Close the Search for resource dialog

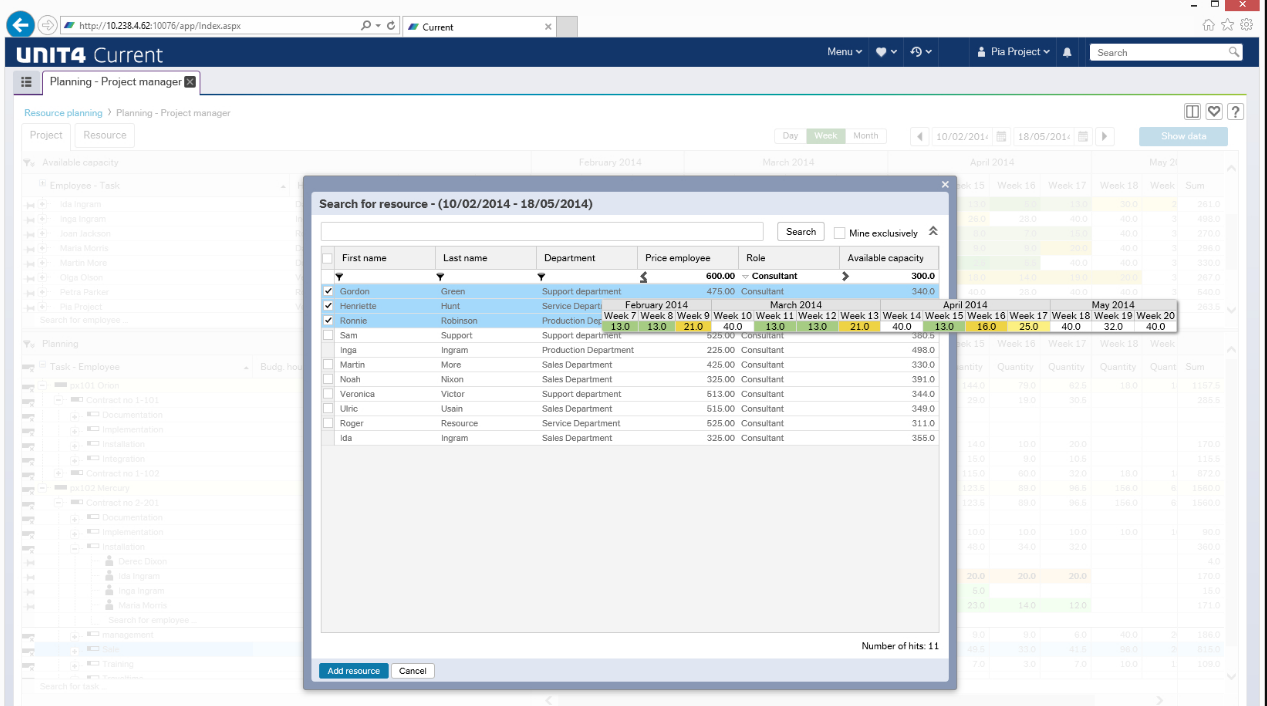click(x=945, y=184)
